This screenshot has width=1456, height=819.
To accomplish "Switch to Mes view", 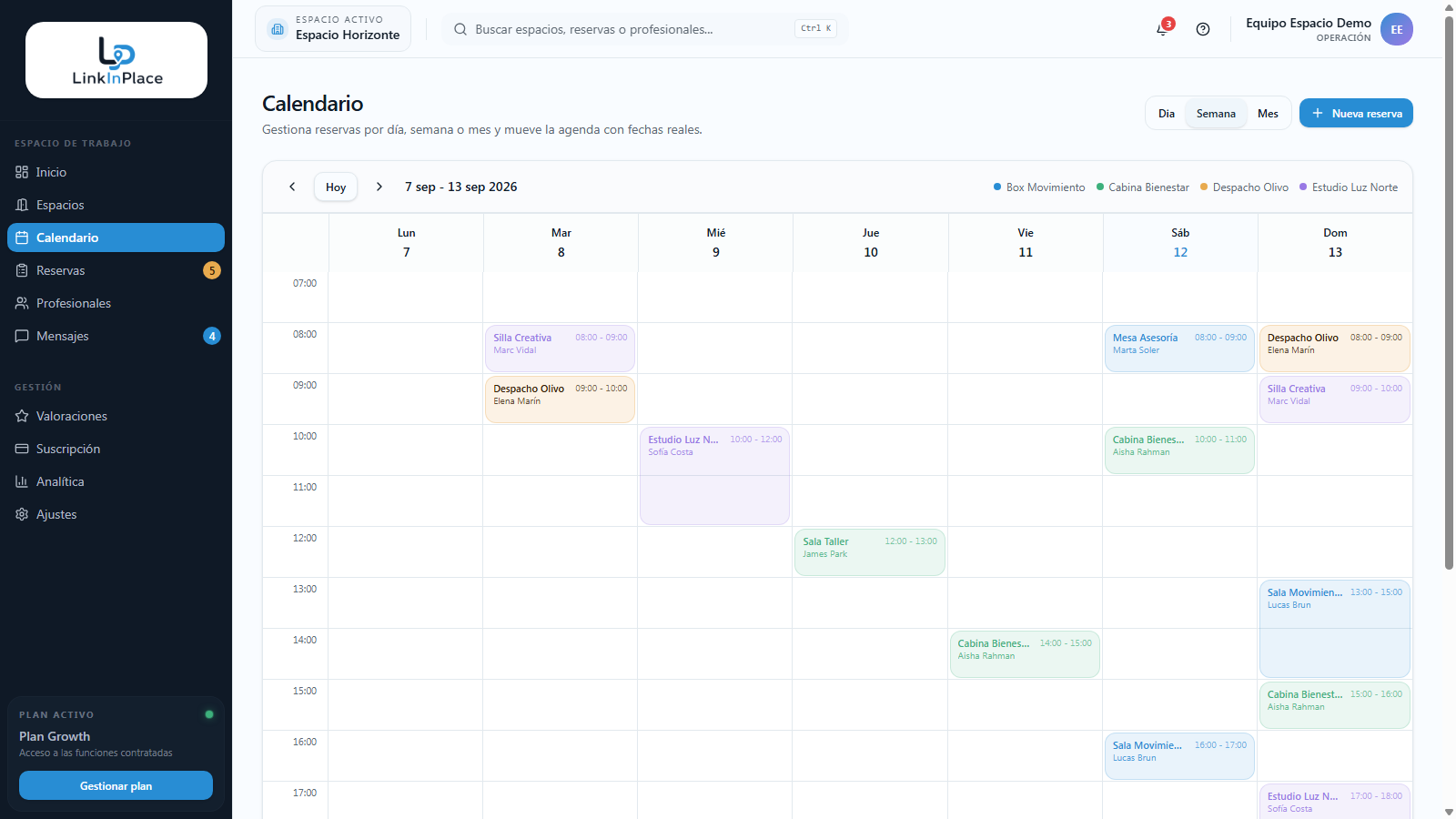I will 1268,114.
